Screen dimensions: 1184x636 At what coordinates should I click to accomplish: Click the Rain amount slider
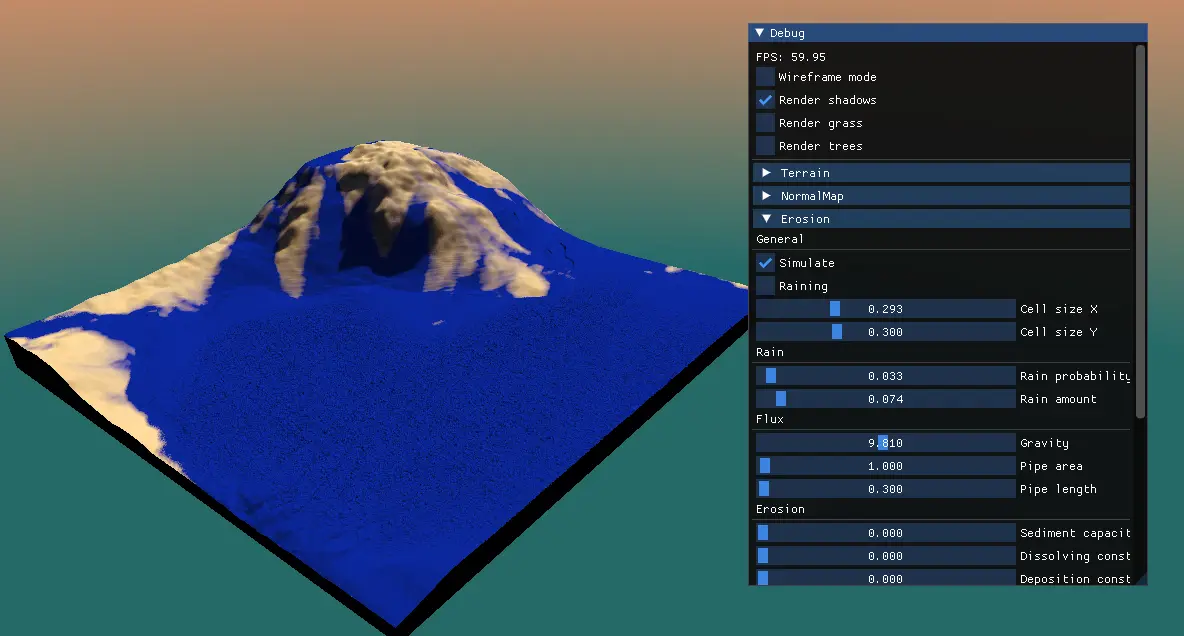(885, 399)
